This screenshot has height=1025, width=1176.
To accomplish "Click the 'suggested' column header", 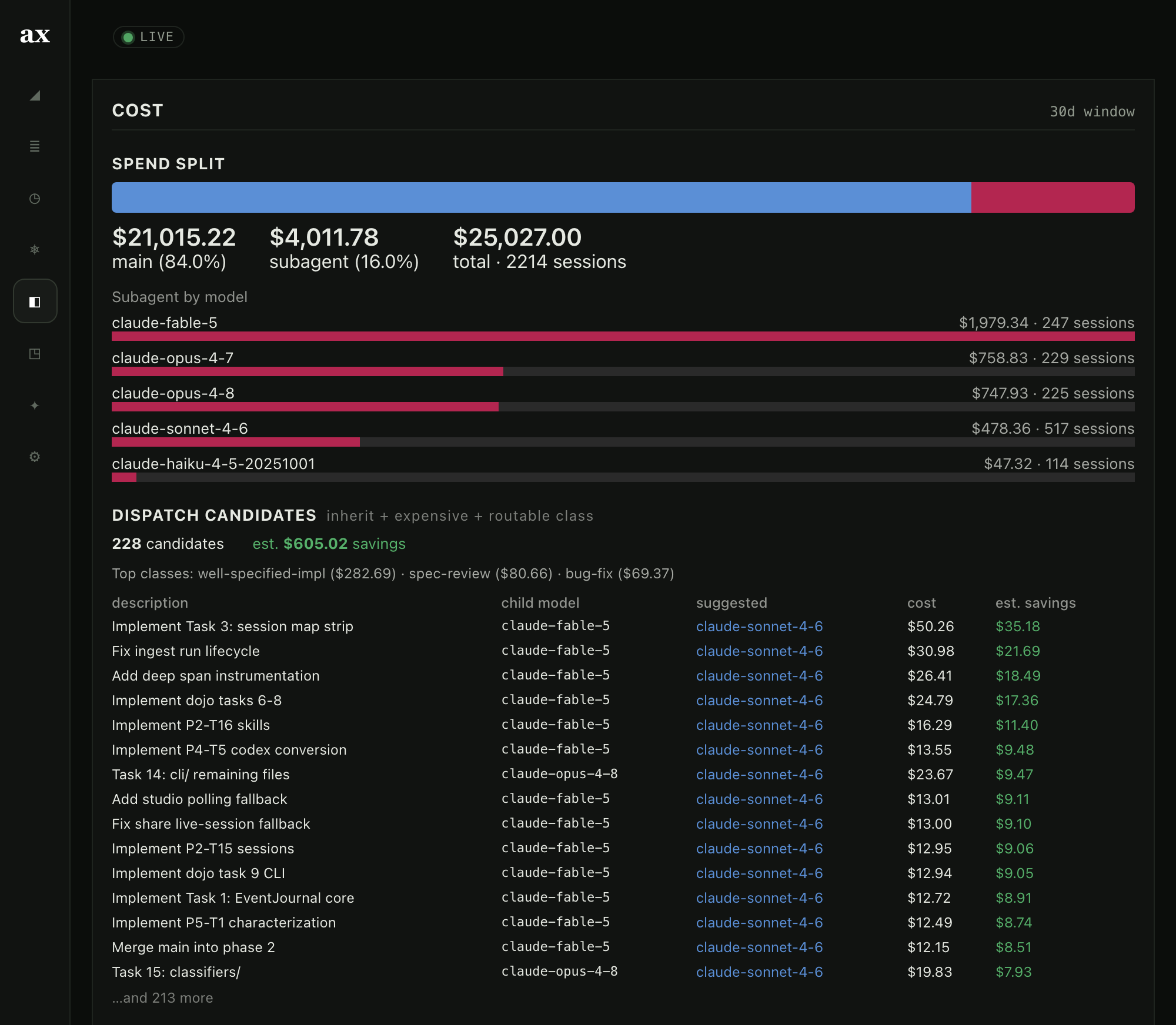I will [x=731, y=603].
